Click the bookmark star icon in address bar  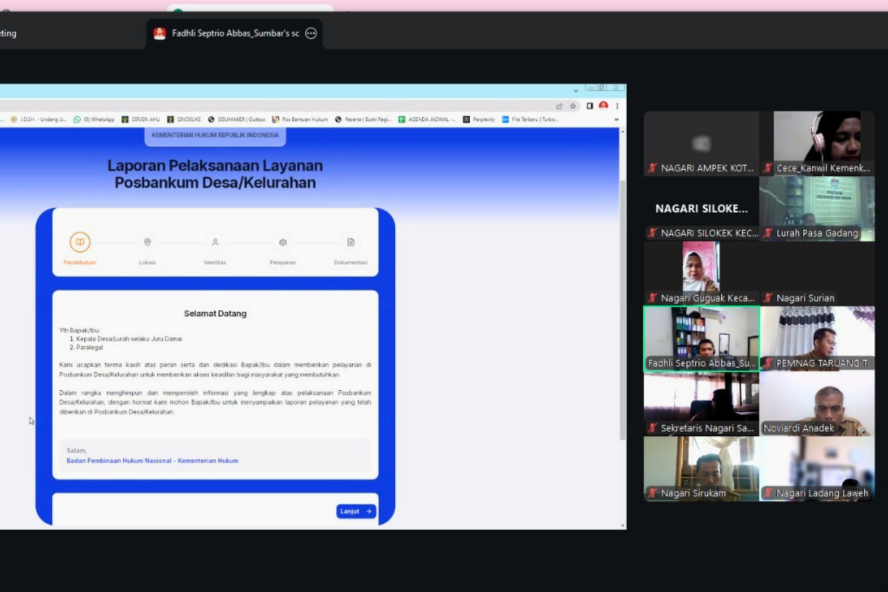click(573, 106)
